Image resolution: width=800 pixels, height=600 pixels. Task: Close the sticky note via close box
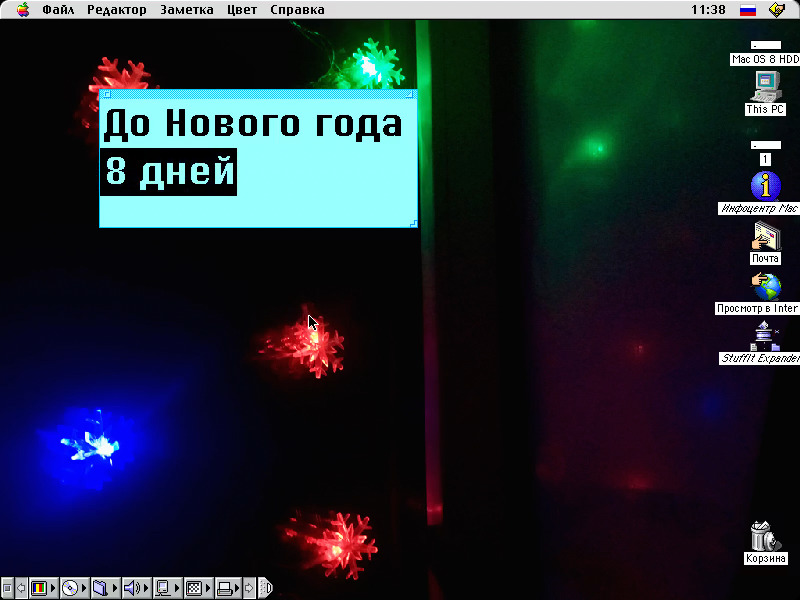coord(107,94)
